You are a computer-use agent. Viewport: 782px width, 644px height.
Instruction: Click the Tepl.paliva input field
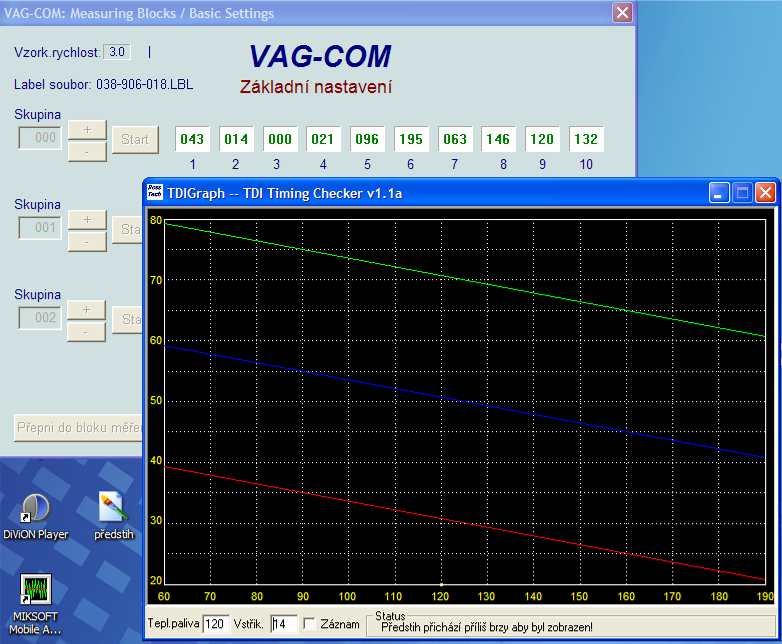coord(215,624)
